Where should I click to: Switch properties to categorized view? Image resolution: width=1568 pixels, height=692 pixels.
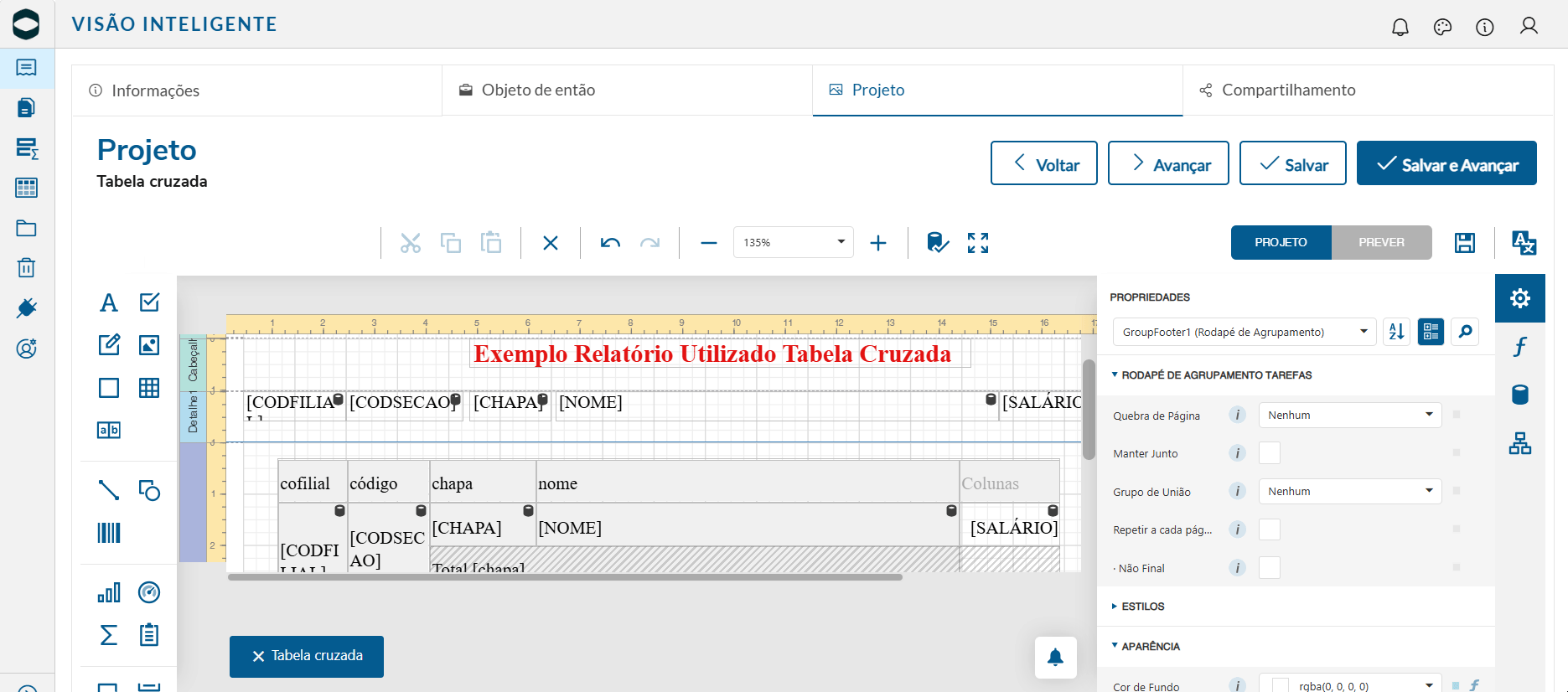coord(1431,332)
